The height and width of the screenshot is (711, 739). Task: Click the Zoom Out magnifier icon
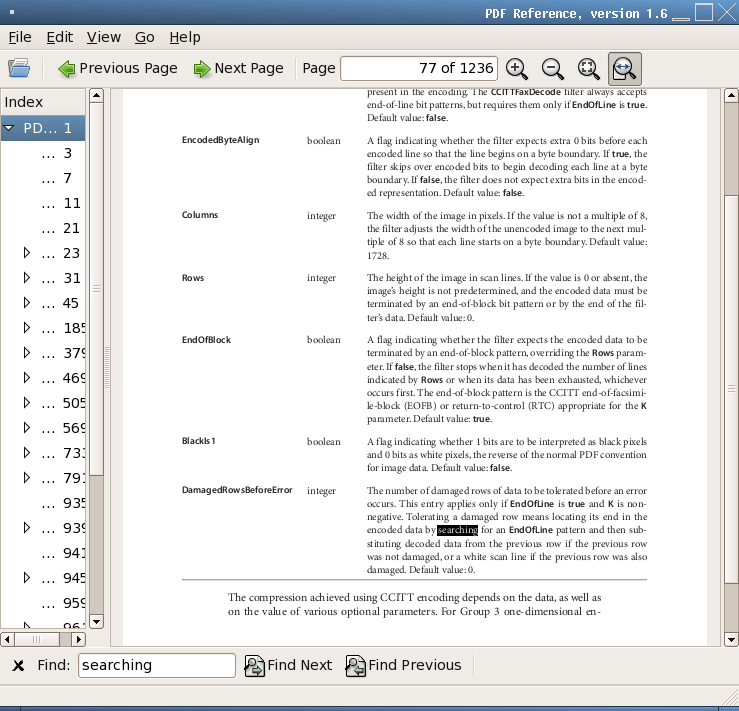552,68
